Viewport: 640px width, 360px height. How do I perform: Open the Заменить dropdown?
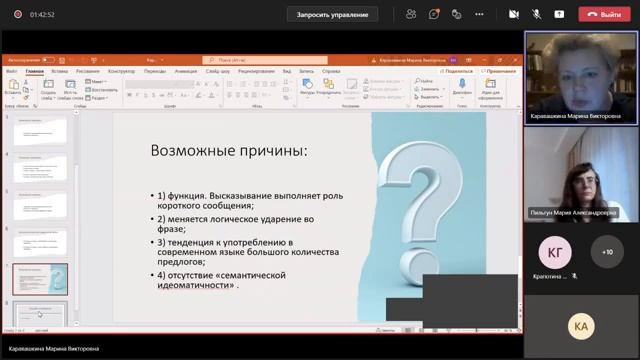pyautogui.click(x=429, y=89)
